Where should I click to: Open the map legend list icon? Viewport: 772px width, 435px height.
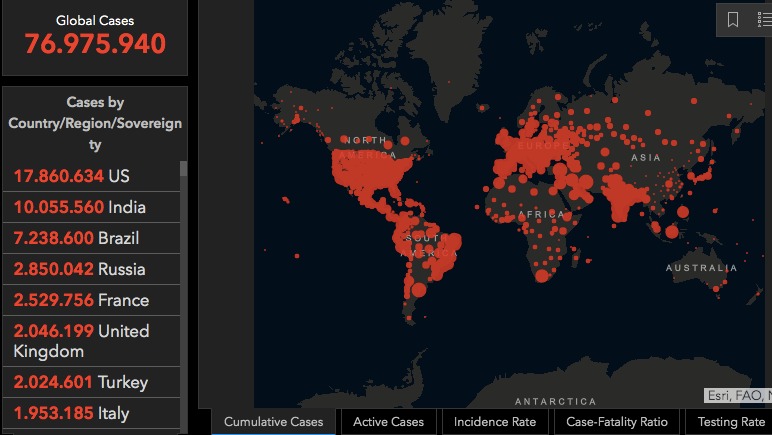764,20
